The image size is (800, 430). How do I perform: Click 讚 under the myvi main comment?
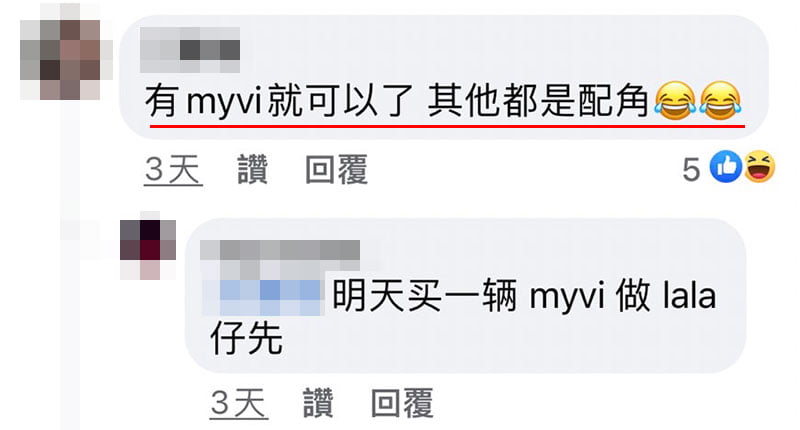point(253,169)
